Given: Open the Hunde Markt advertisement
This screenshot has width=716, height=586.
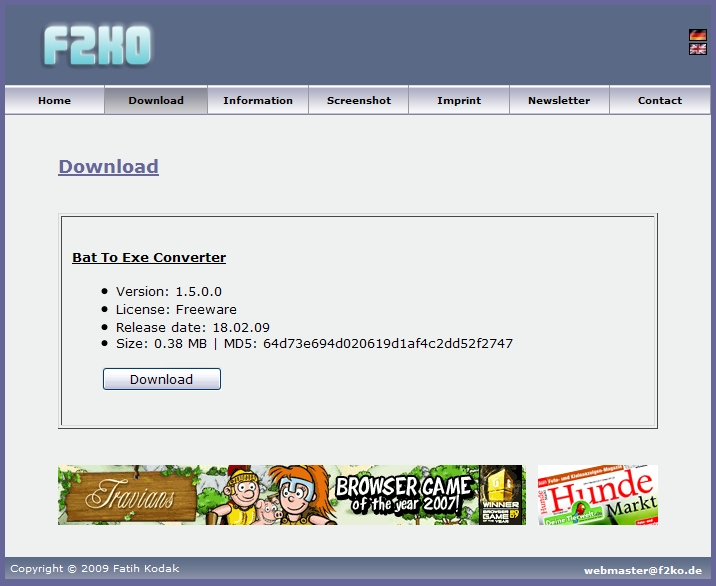Looking at the screenshot, I should click(x=598, y=495).
